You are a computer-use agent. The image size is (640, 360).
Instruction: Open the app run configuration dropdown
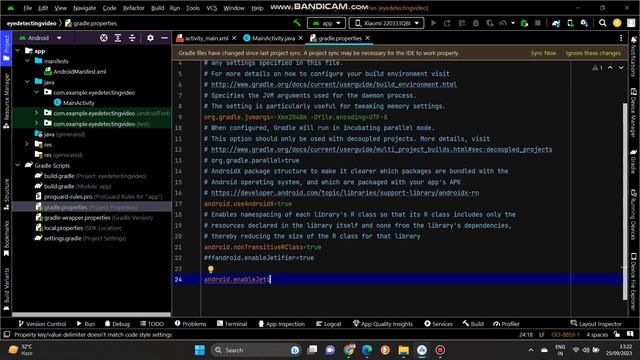(x=326, y=23)
